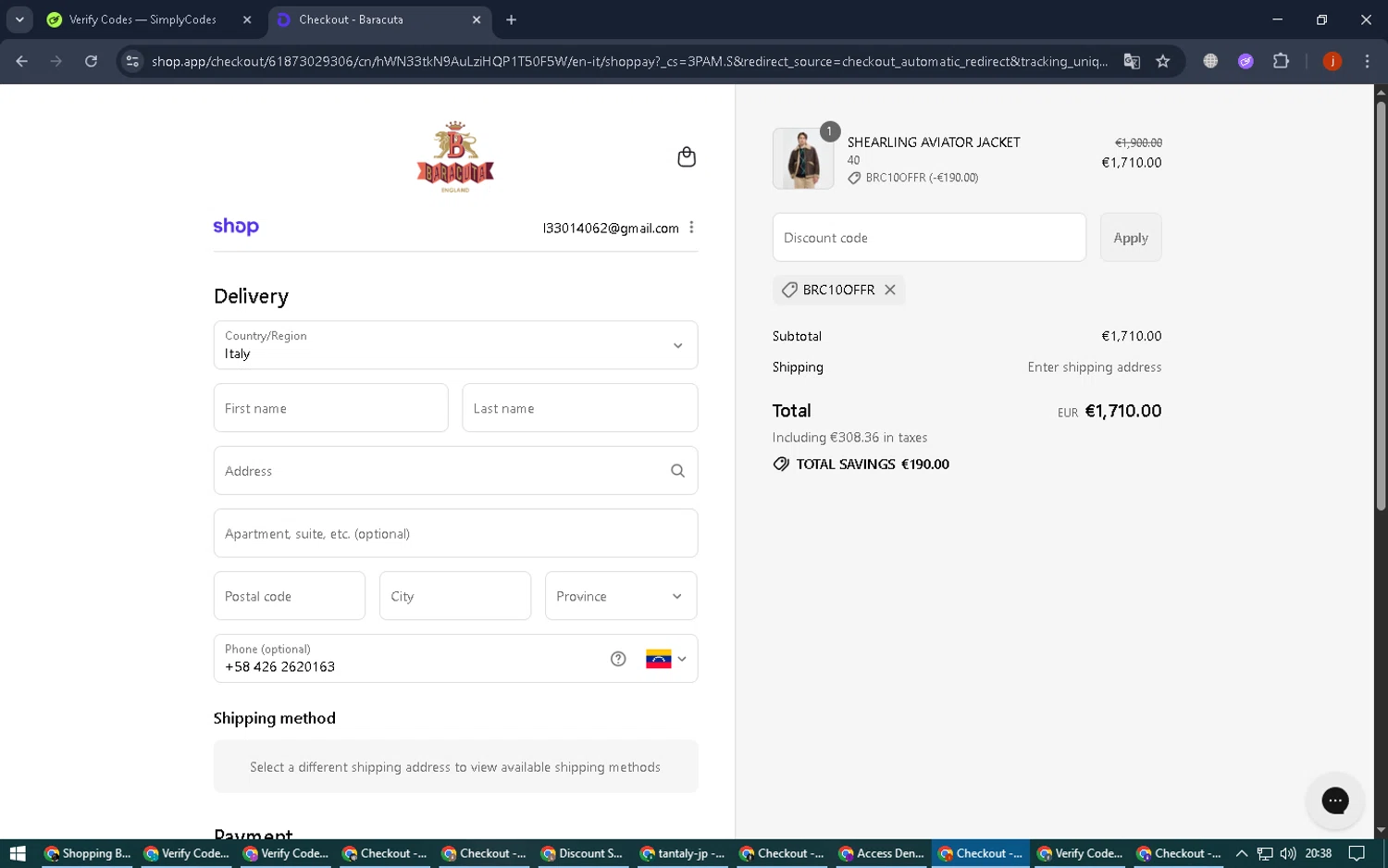Open the tab search dropdown arrow
Image resolution: width=1388 pixels, height=868 pixels.
point(19,19)
